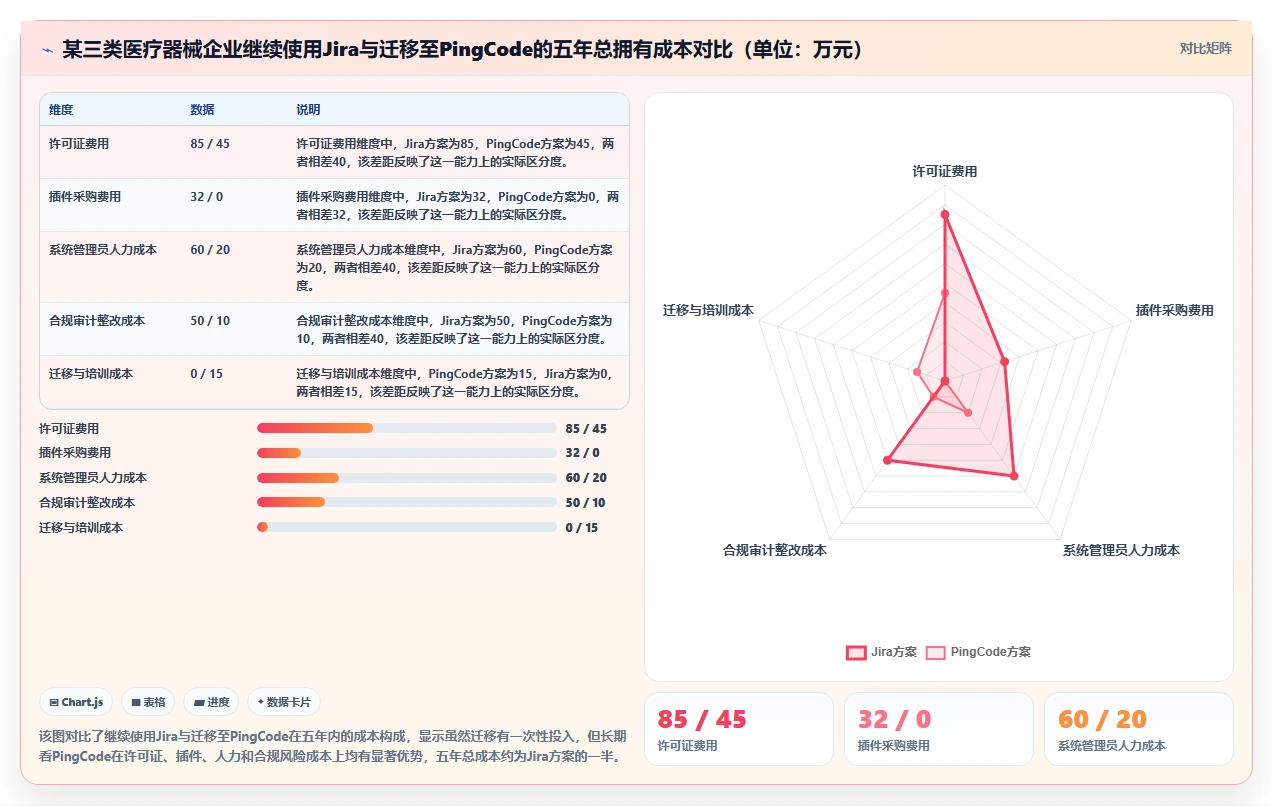
Task: Click table cell 合规审计整改成本
Action: point(97,321)
